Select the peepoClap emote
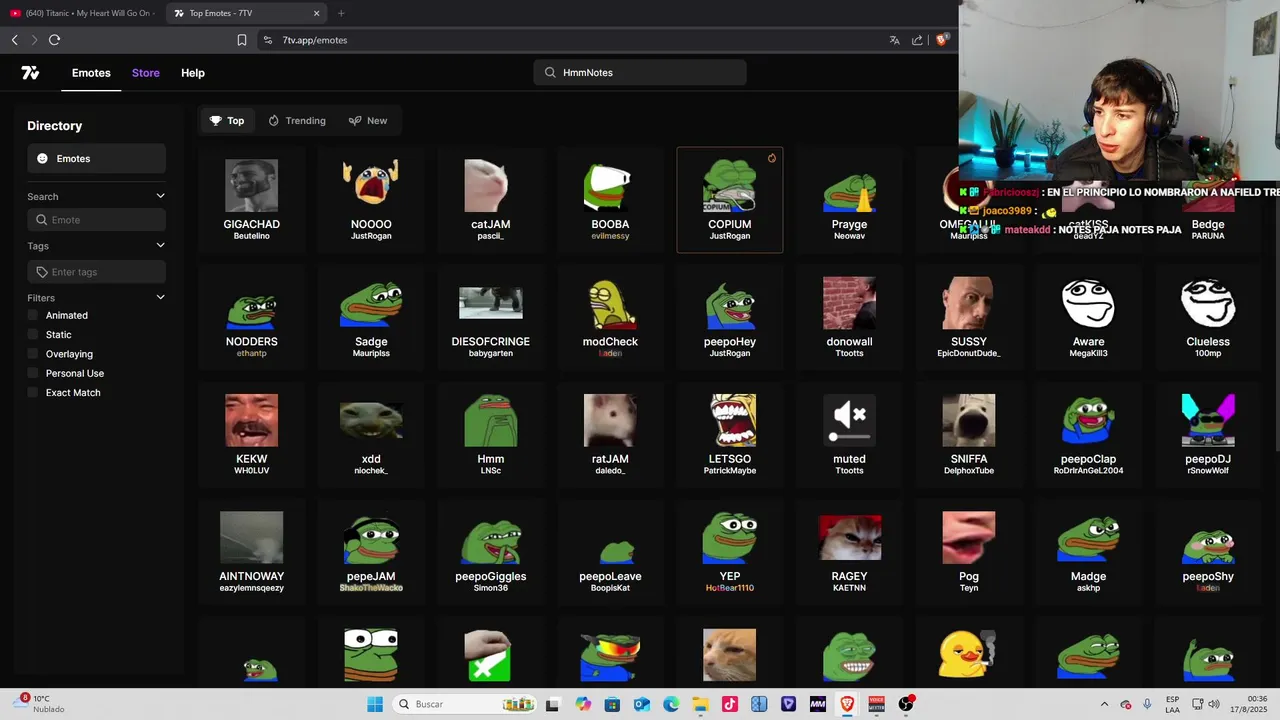Viewport: 1280px width, 720px height. (x=1088, y=435)
